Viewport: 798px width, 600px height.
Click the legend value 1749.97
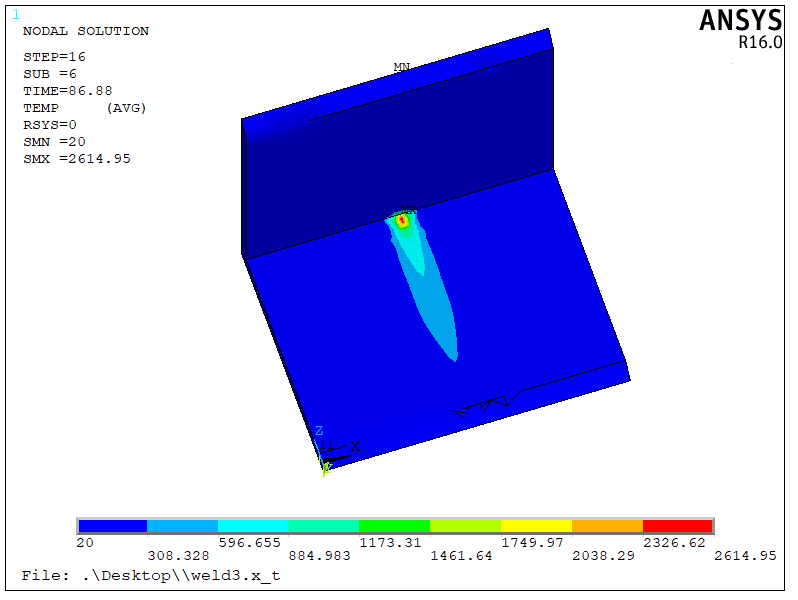532,542
